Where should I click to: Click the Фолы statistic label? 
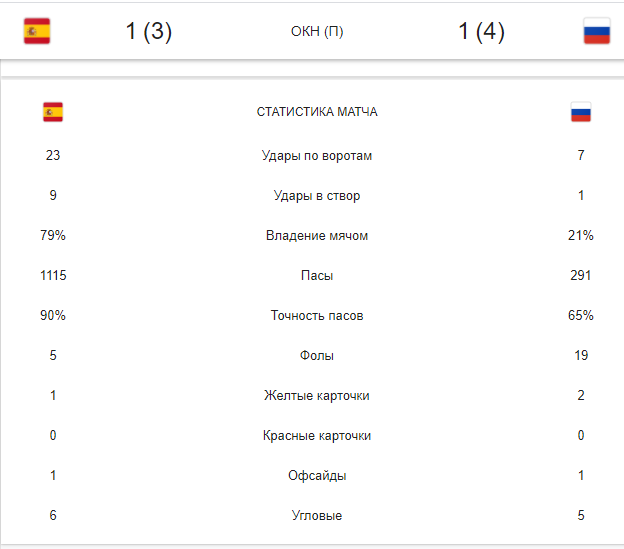tap(317, 356)
